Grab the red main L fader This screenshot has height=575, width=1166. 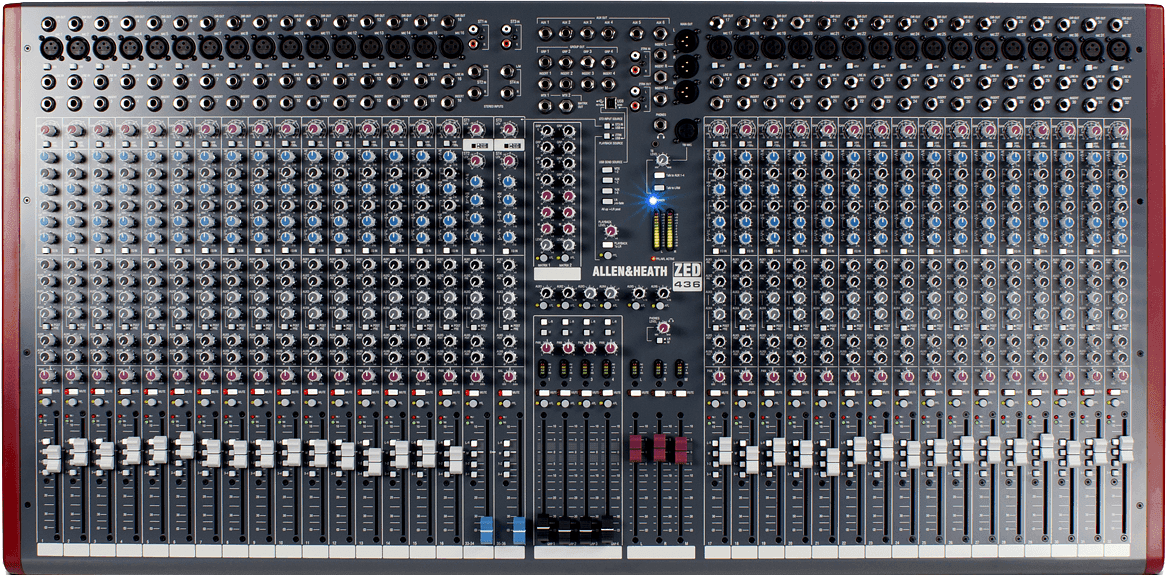coord(637,449)
